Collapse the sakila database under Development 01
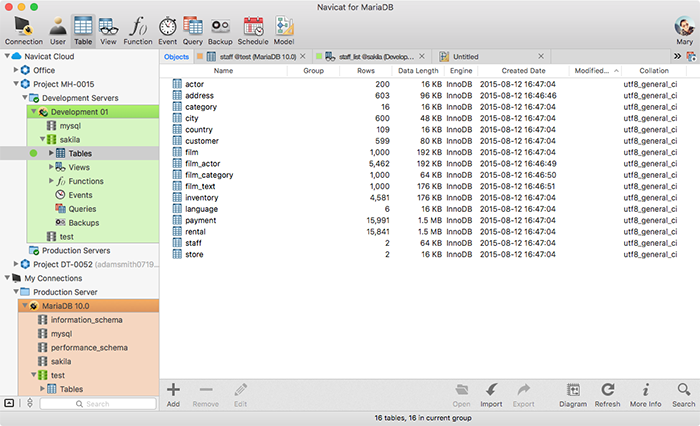Screen dimensions: 700x426 pyautogui.click(x=43, y=139)
